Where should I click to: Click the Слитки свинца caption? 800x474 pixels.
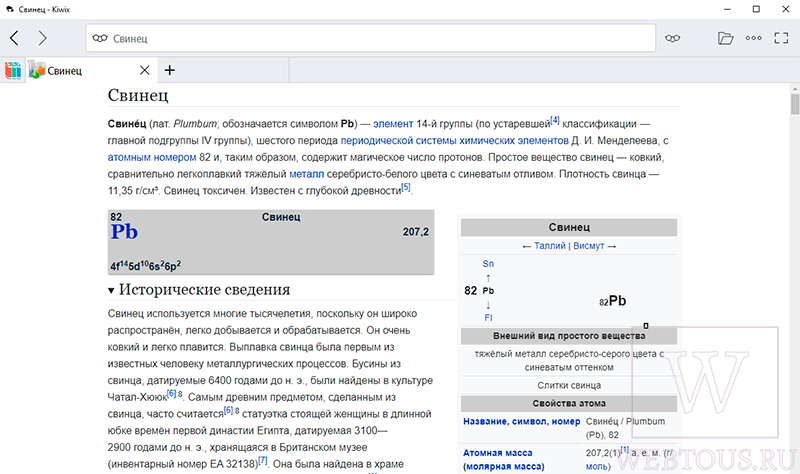pyautogui.click(x=569, y=386)
